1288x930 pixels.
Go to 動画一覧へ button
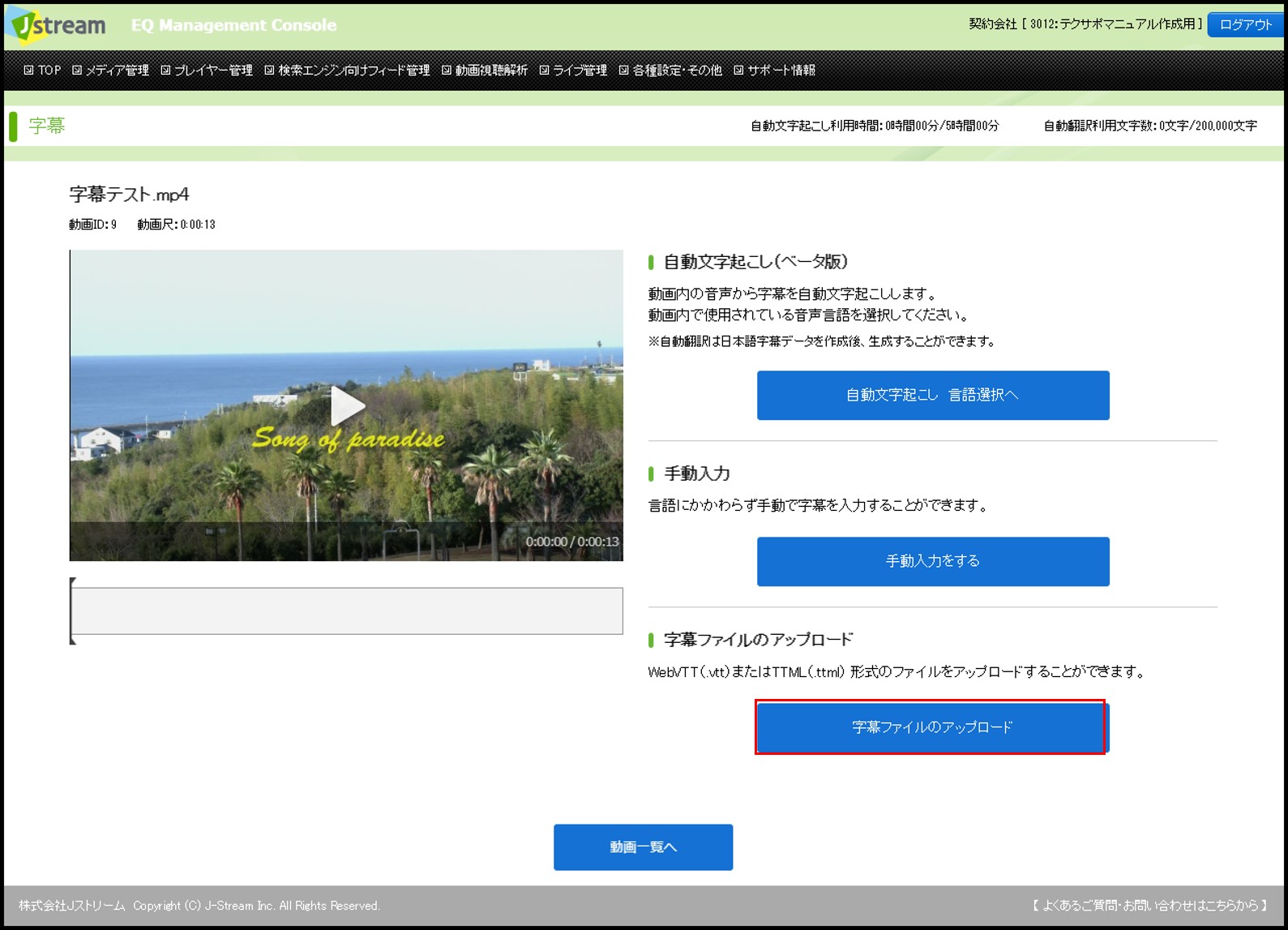coord(644,847)
